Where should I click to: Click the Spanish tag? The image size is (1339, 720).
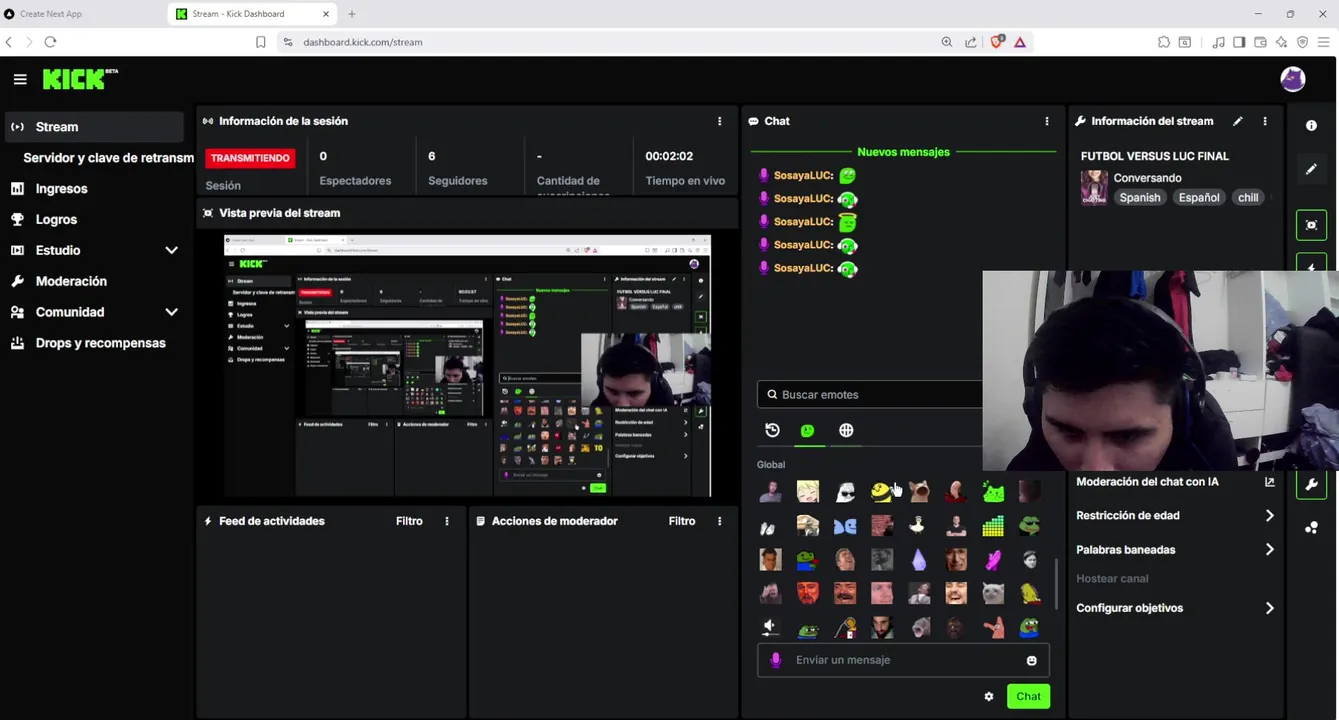[x=1140, y=198]
